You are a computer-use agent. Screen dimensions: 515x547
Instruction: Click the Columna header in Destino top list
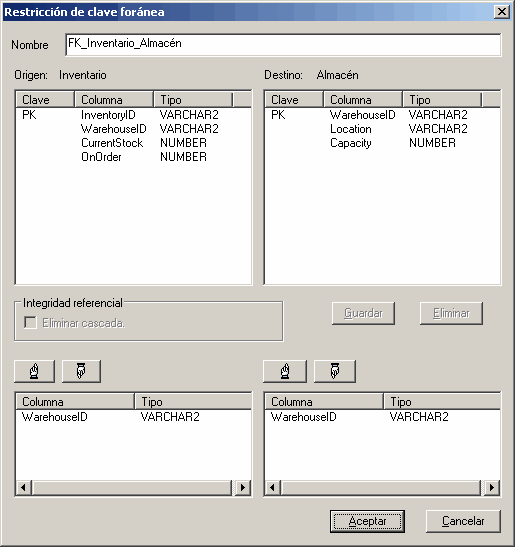(x=363, y=100)
